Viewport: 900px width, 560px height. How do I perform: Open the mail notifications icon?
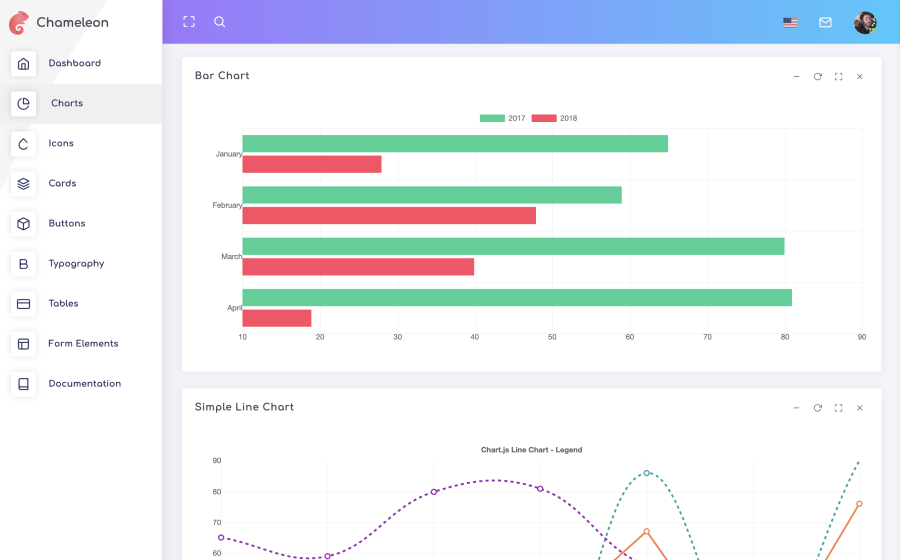(825, 22)
